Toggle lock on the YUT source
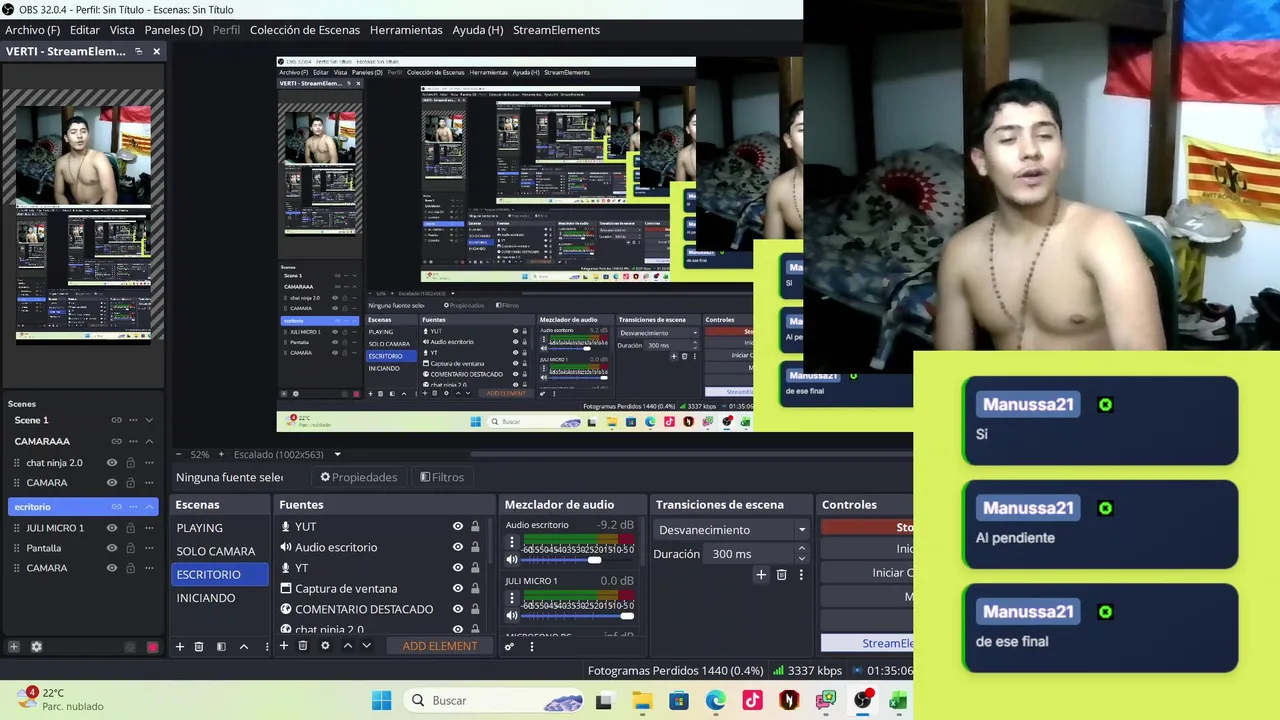The image size is (1280, 720). 475,527
